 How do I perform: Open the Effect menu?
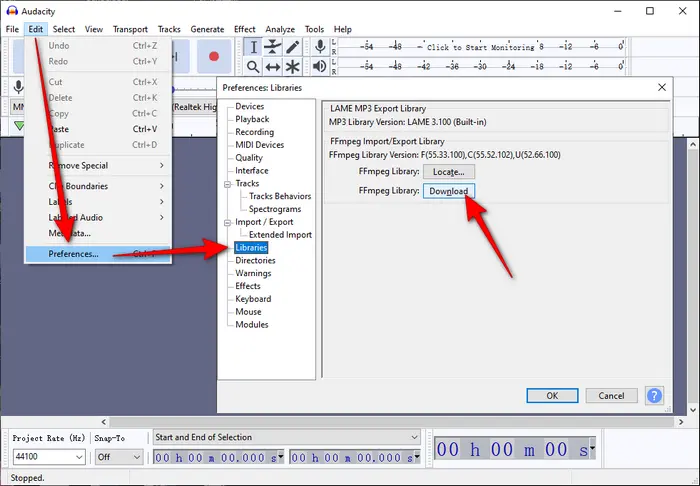245,29
